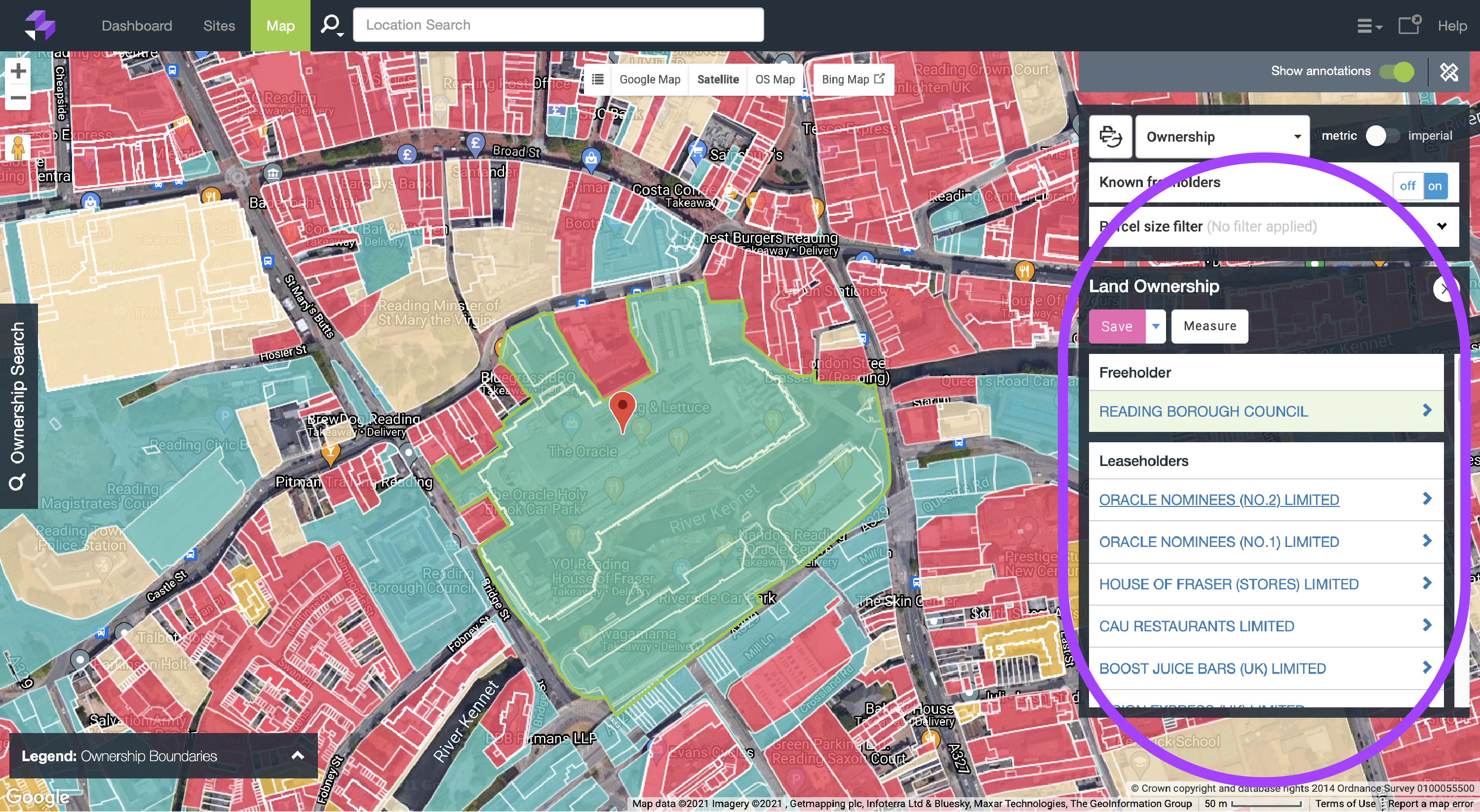Select the Street View pegman icon

[18, 148]
